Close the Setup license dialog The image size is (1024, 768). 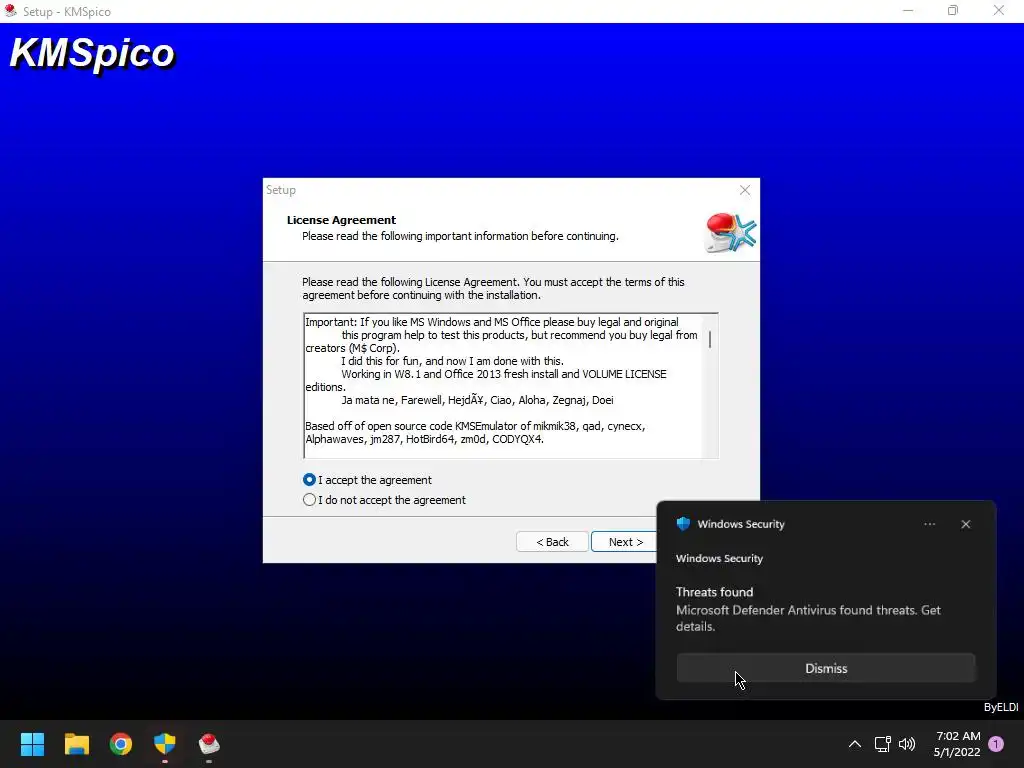point(745,190)
